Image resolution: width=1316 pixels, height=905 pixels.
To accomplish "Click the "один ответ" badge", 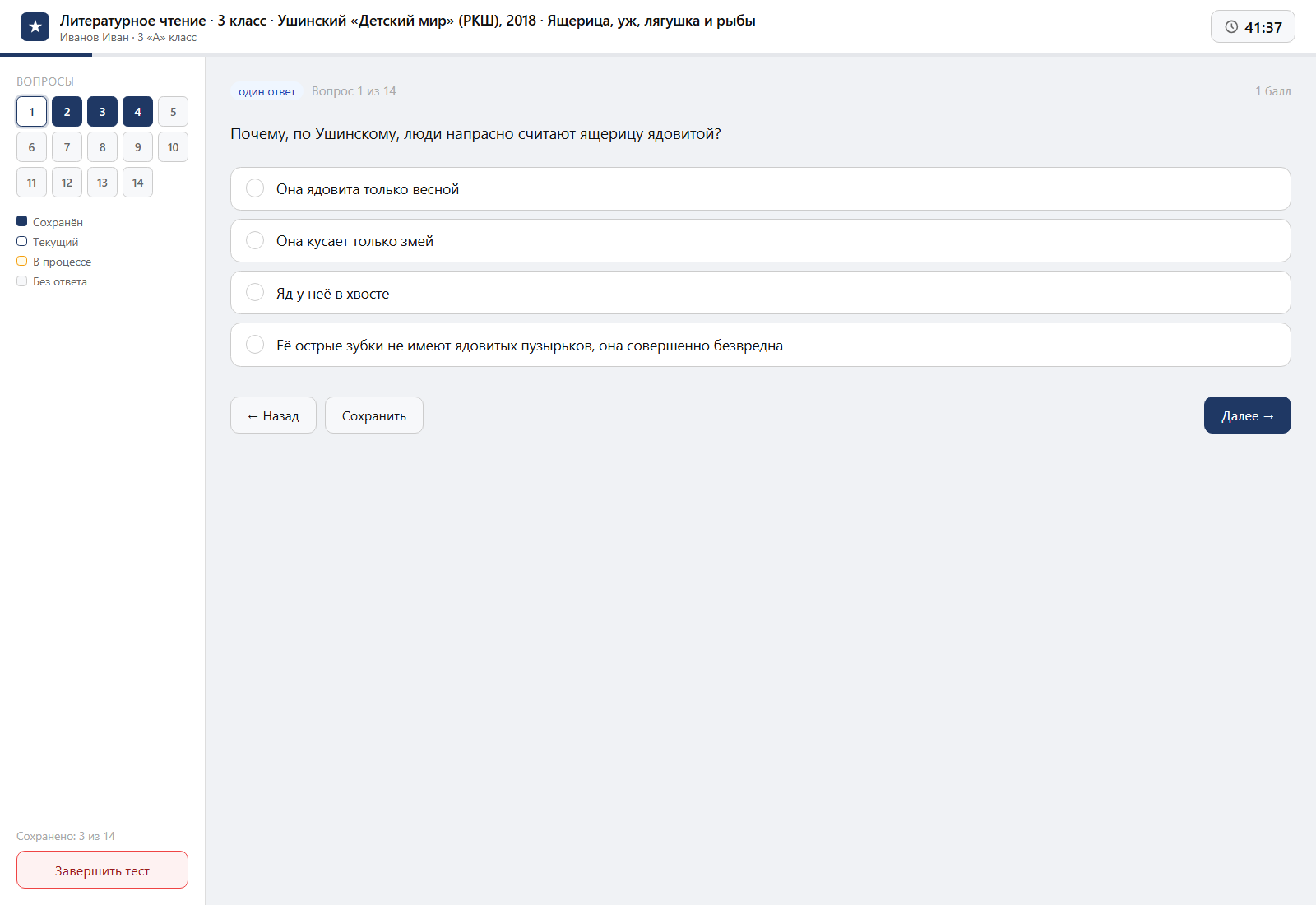I will [266, 91].
